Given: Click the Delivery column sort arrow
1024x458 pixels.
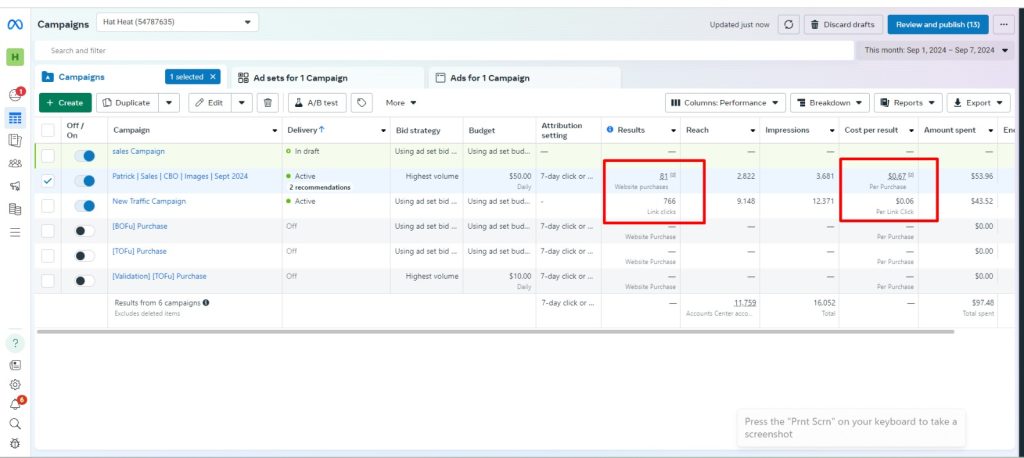Looking at the screenshot, I should pos(322,129).
